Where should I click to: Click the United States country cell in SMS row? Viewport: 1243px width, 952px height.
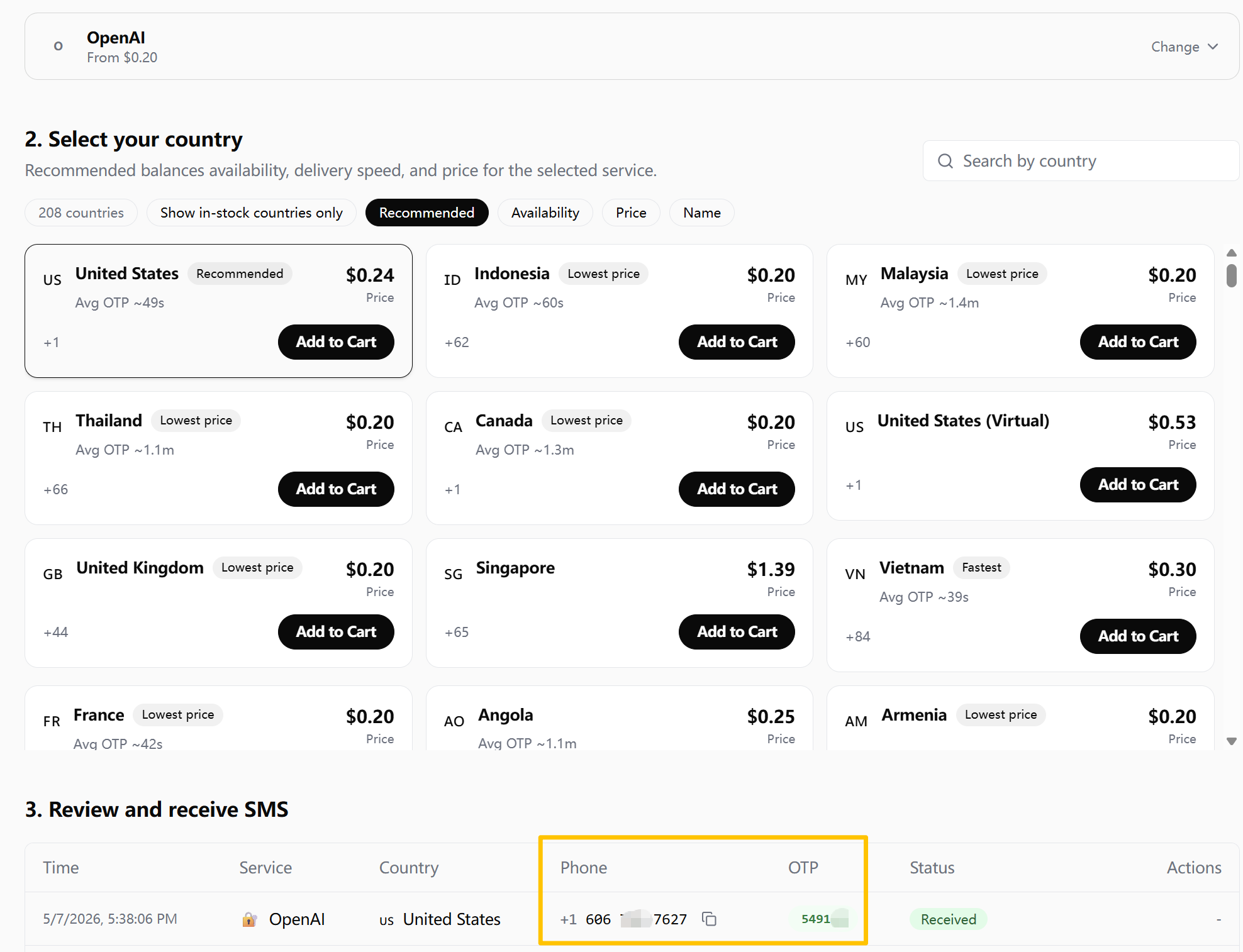[440, 919]
